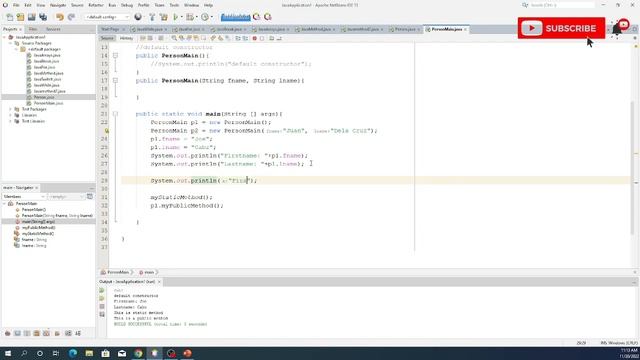Open the File menu
Image resolution: width=640 pixels, height=360 pixels.
click(x=16, y=5)
